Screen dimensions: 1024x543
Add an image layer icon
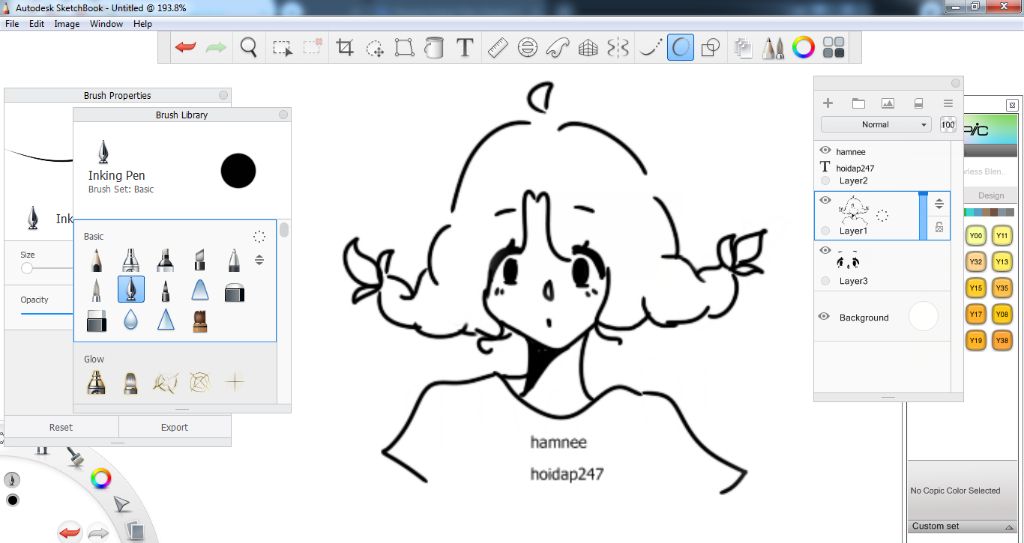point(888,103)
